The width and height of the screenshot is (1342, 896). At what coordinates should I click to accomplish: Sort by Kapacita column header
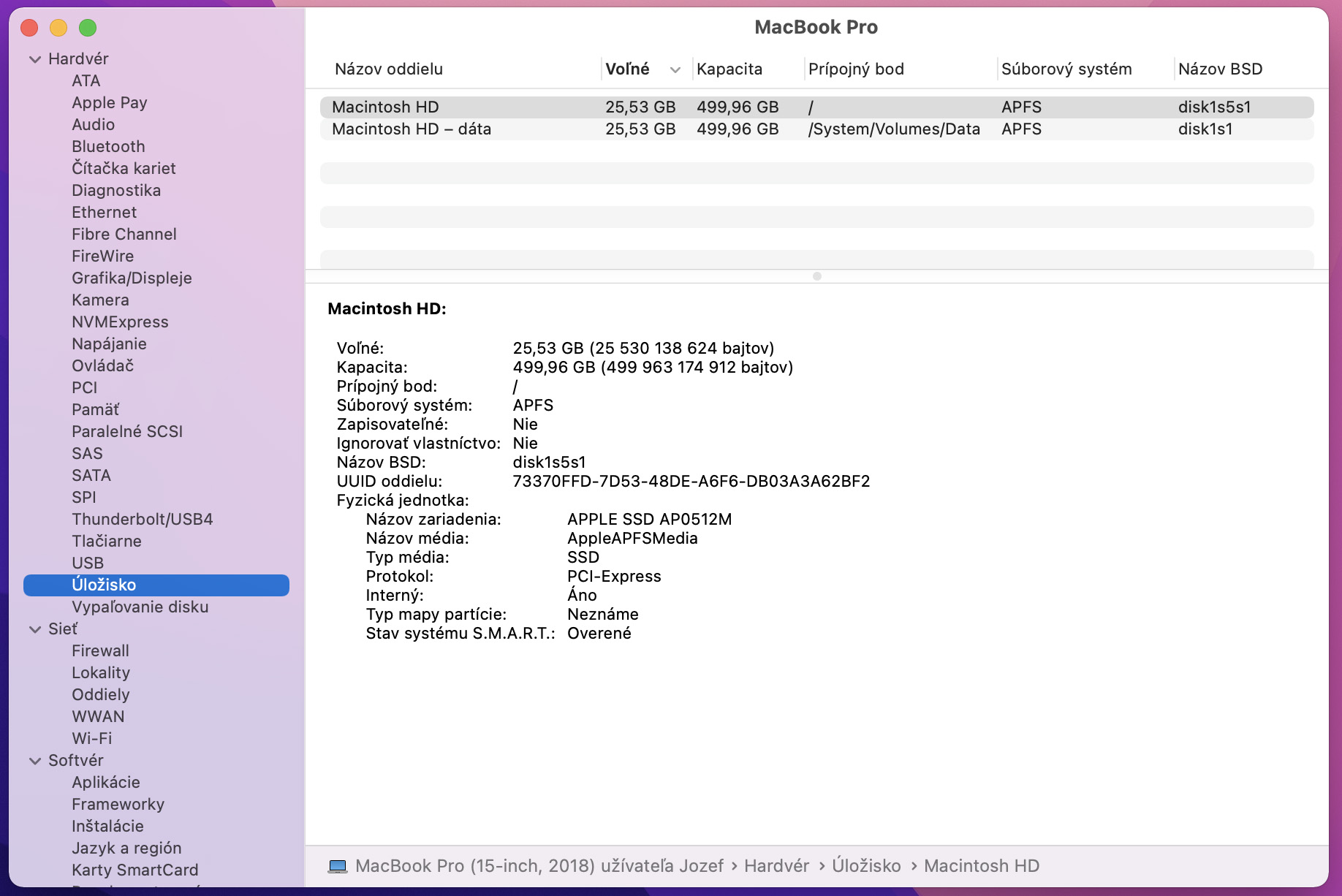729,69
